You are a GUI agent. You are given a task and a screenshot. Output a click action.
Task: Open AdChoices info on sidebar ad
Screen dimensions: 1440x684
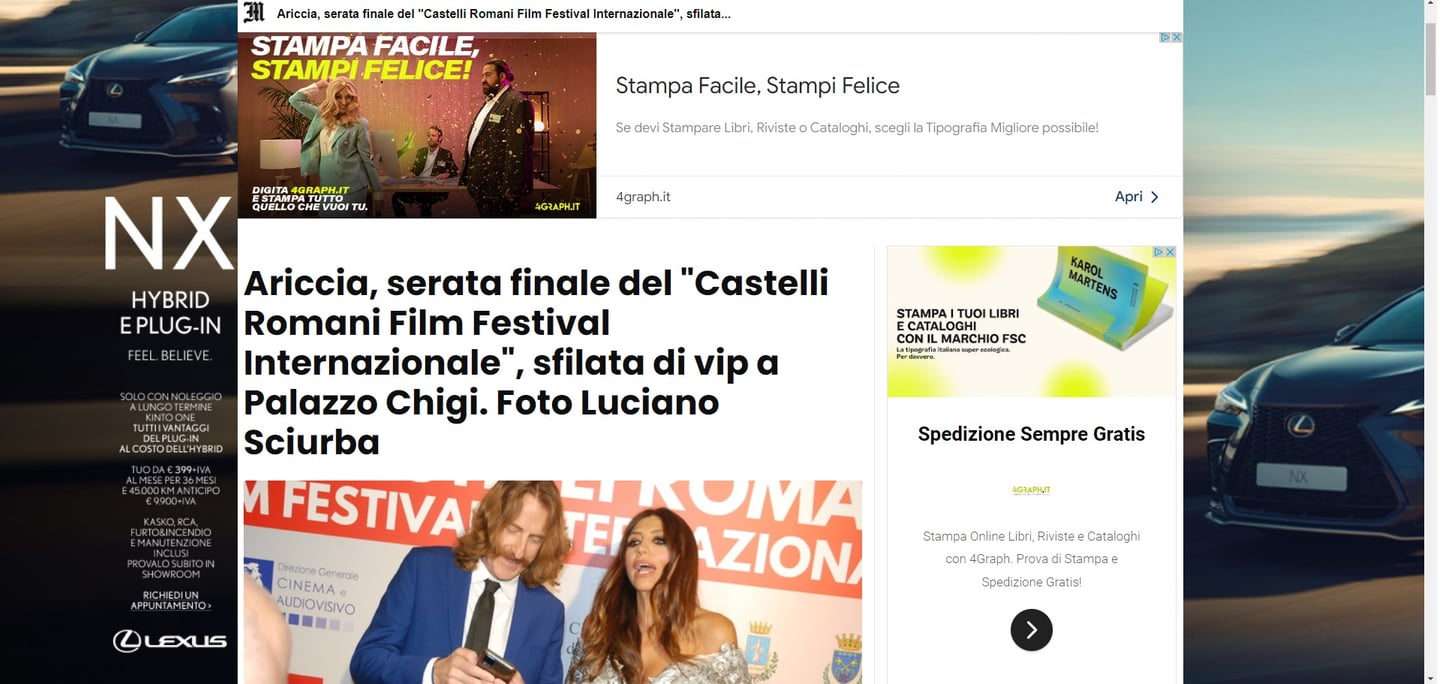tap(1159, 252)
